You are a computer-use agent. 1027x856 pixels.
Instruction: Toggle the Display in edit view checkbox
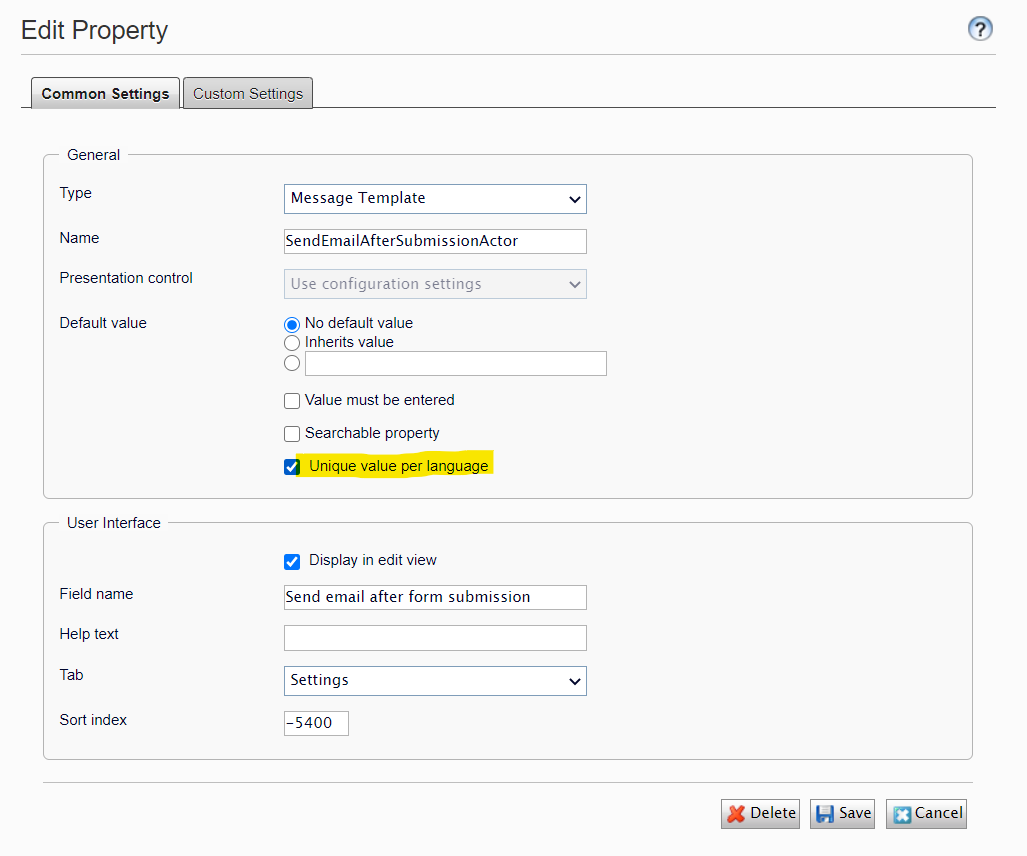pos(292,561)
